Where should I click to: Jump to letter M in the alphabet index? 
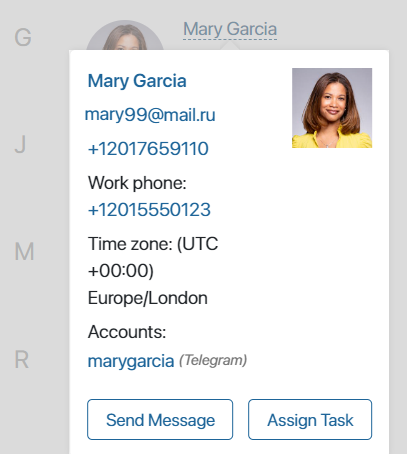coord(24,251)
